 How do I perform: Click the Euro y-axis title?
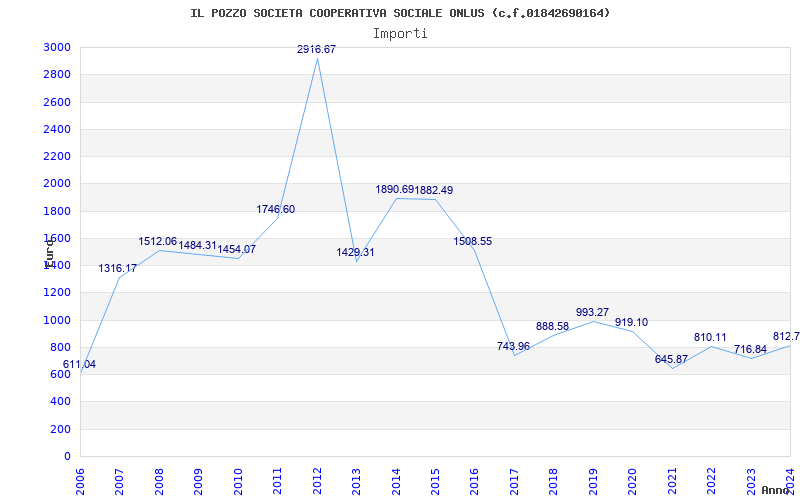[x=49, y=254]
